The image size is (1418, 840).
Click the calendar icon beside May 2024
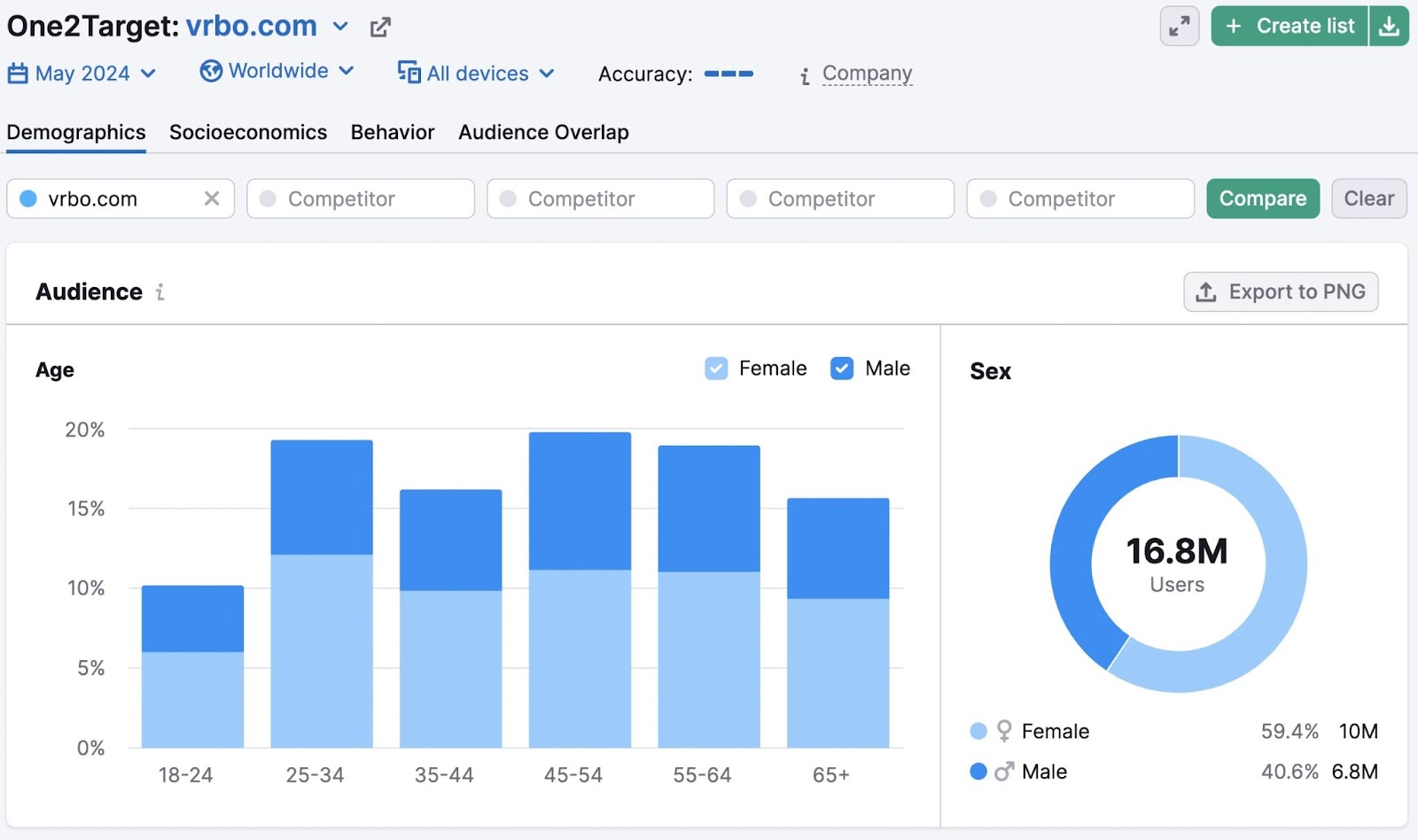point(18,74)
